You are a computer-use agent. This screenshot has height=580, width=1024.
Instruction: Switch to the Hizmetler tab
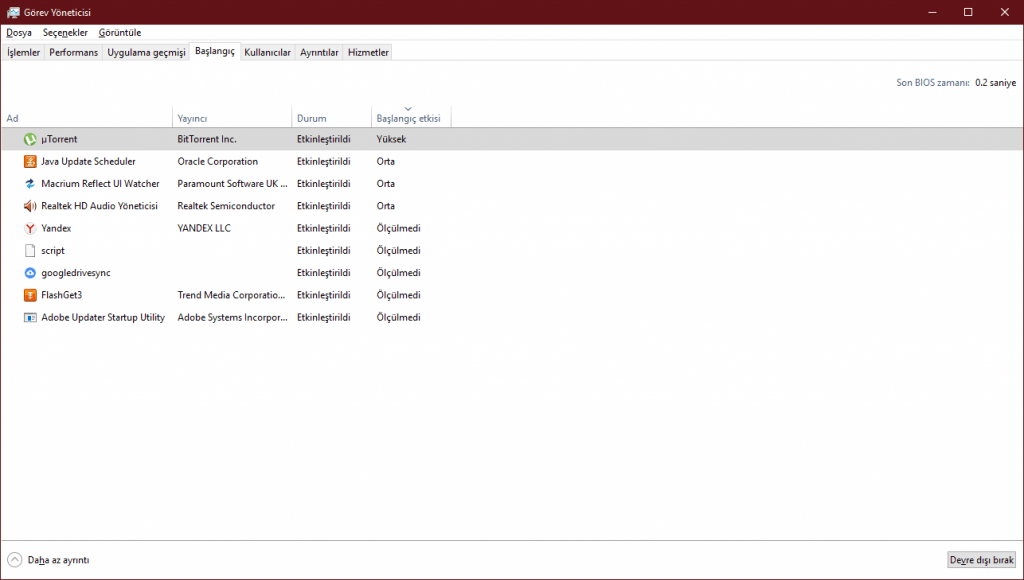click(368, 52)
